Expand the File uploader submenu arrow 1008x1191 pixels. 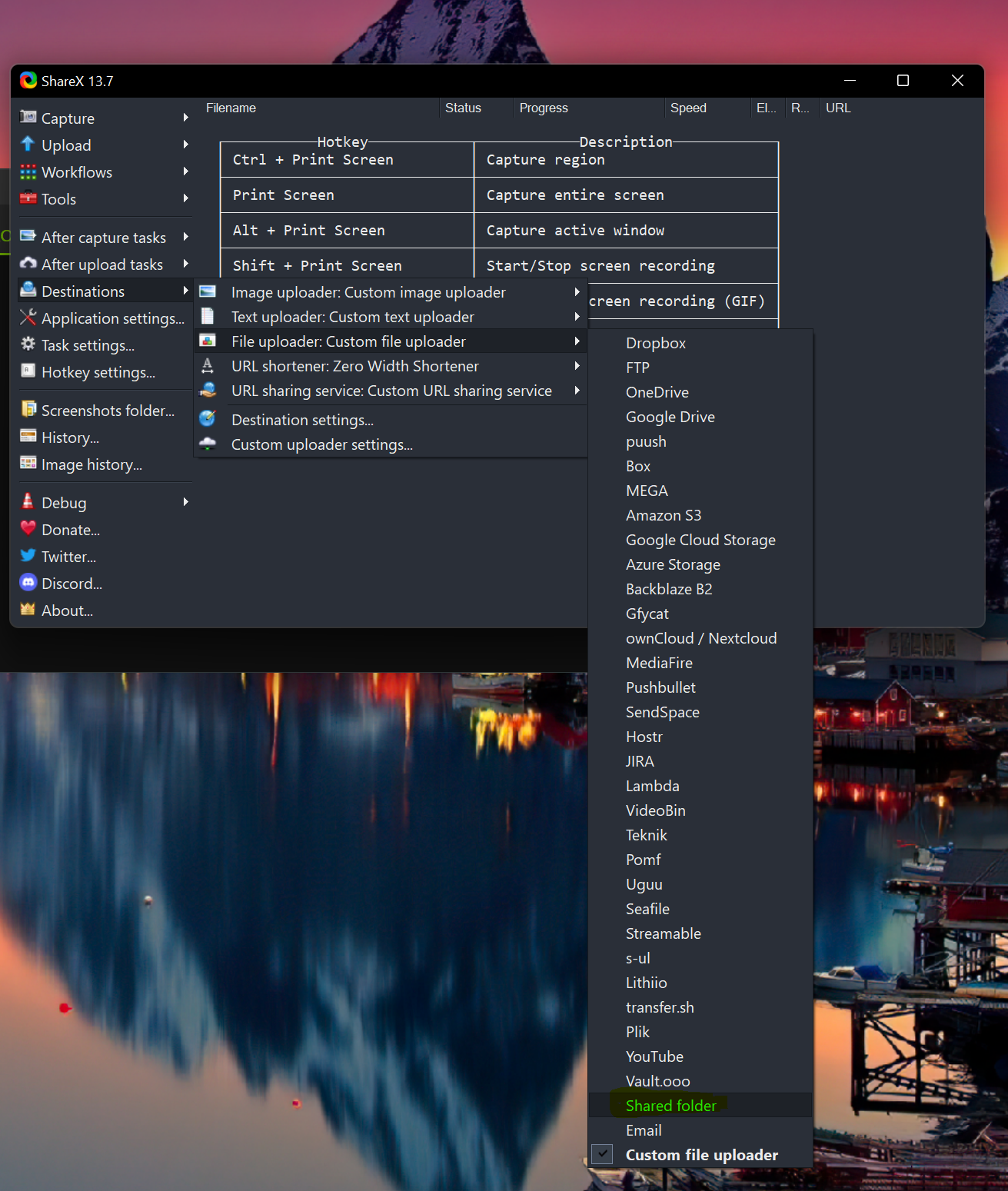[x=577, y=341]
